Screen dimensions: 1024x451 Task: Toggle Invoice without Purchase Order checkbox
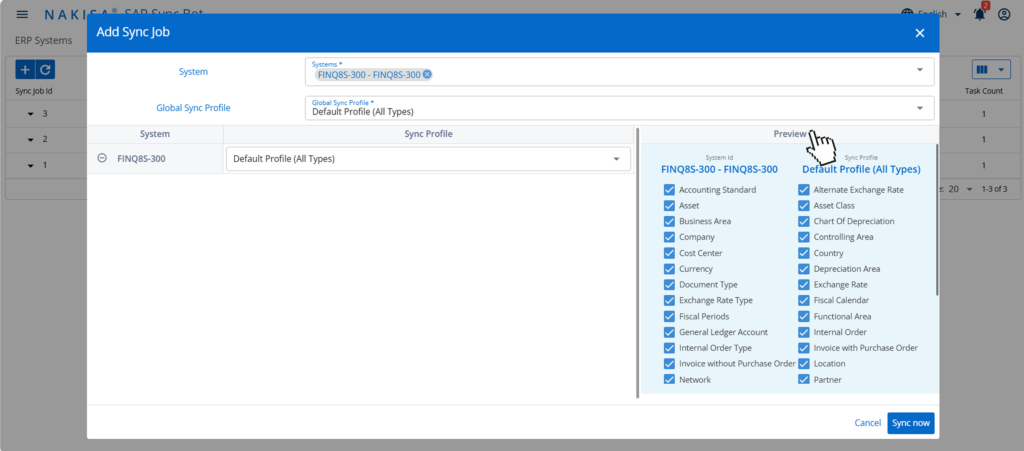click(669, 364)
